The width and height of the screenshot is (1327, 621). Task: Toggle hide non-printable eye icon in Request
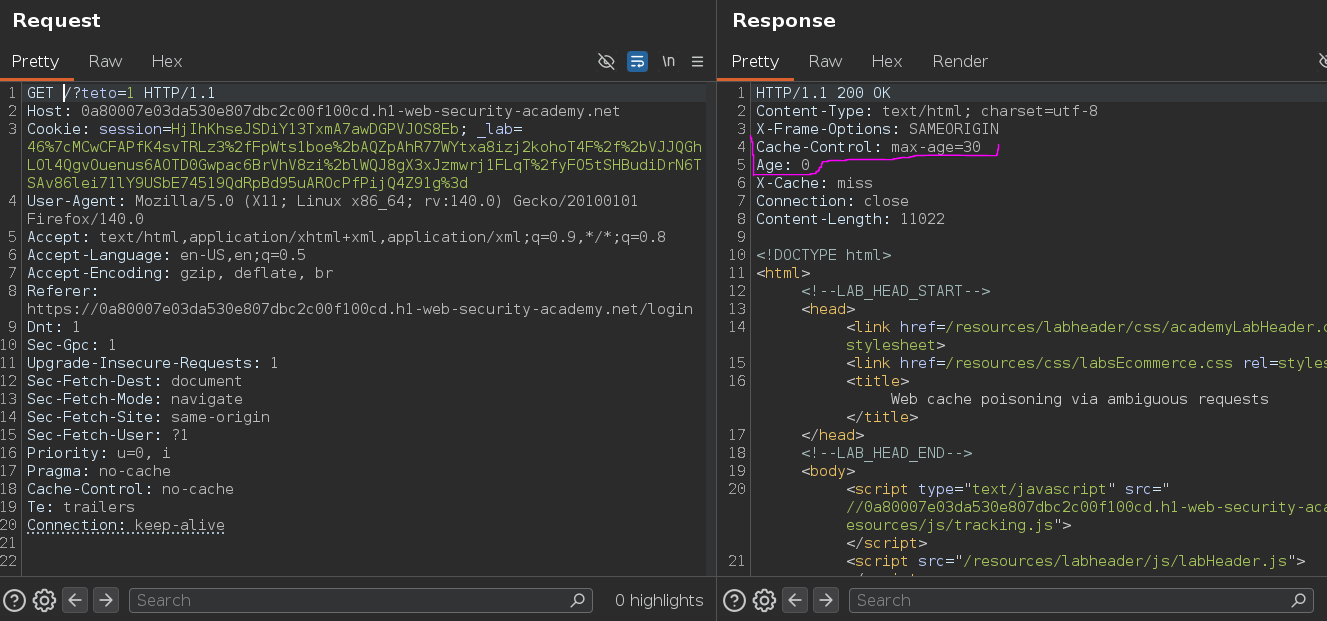coord(606,61)
